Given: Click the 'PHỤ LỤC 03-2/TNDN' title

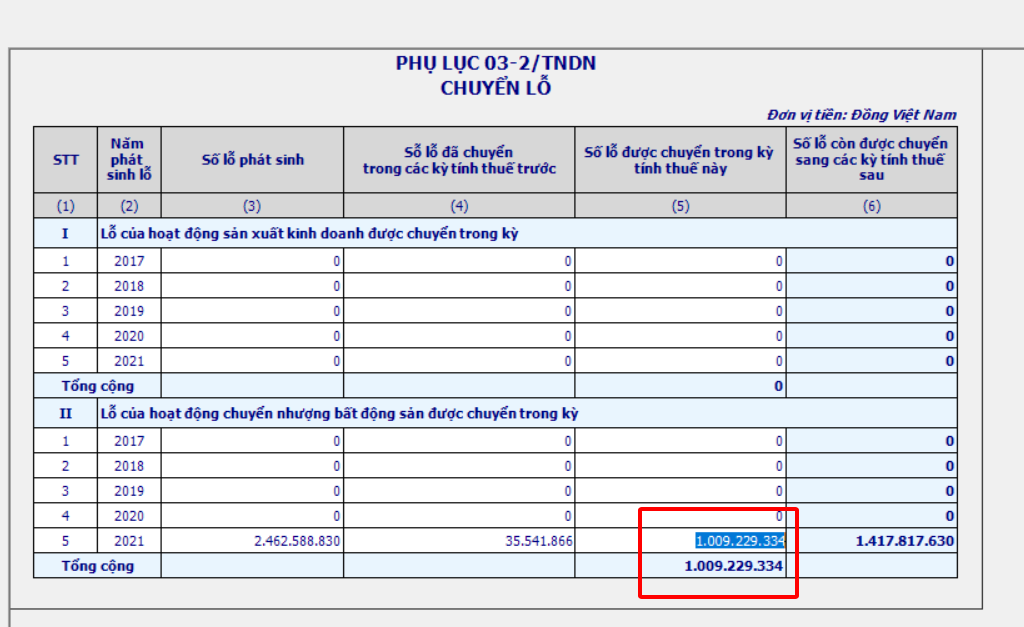Looking at the screenshot, I should (496, 65).
